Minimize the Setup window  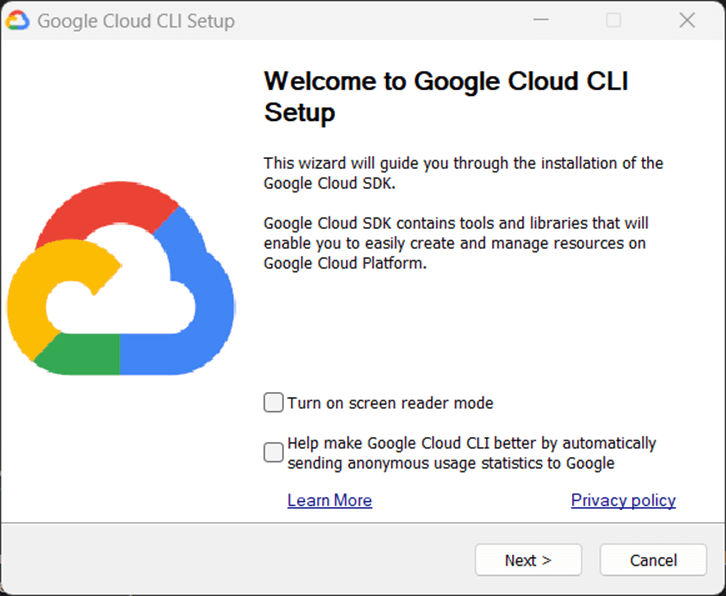[541, 20]
